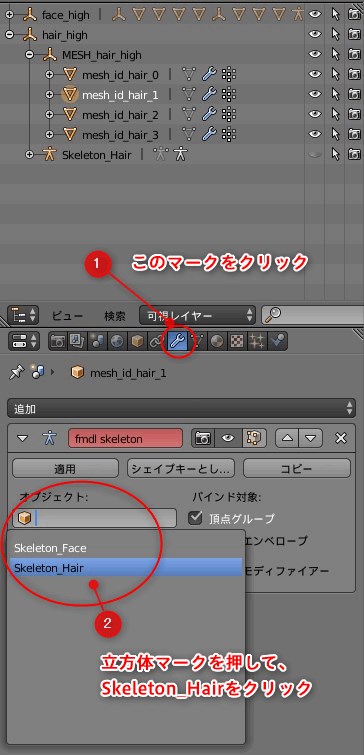Open the properties editor type selector
This screenshot has width=364, height=755.
coord(24,341)
